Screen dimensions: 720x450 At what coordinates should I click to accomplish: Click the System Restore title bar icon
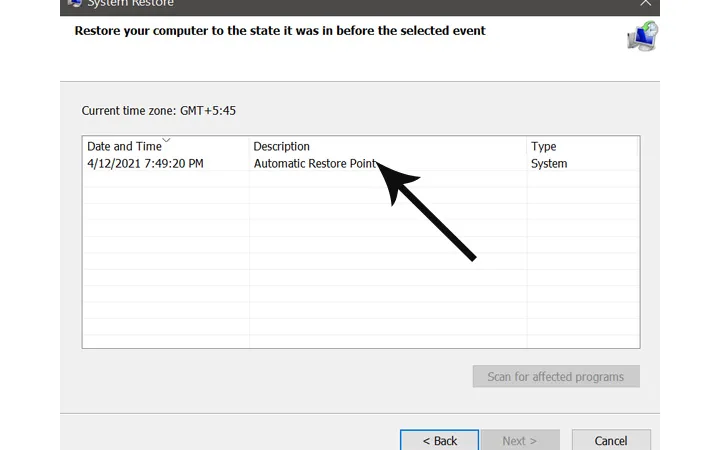tap(75, 3)
